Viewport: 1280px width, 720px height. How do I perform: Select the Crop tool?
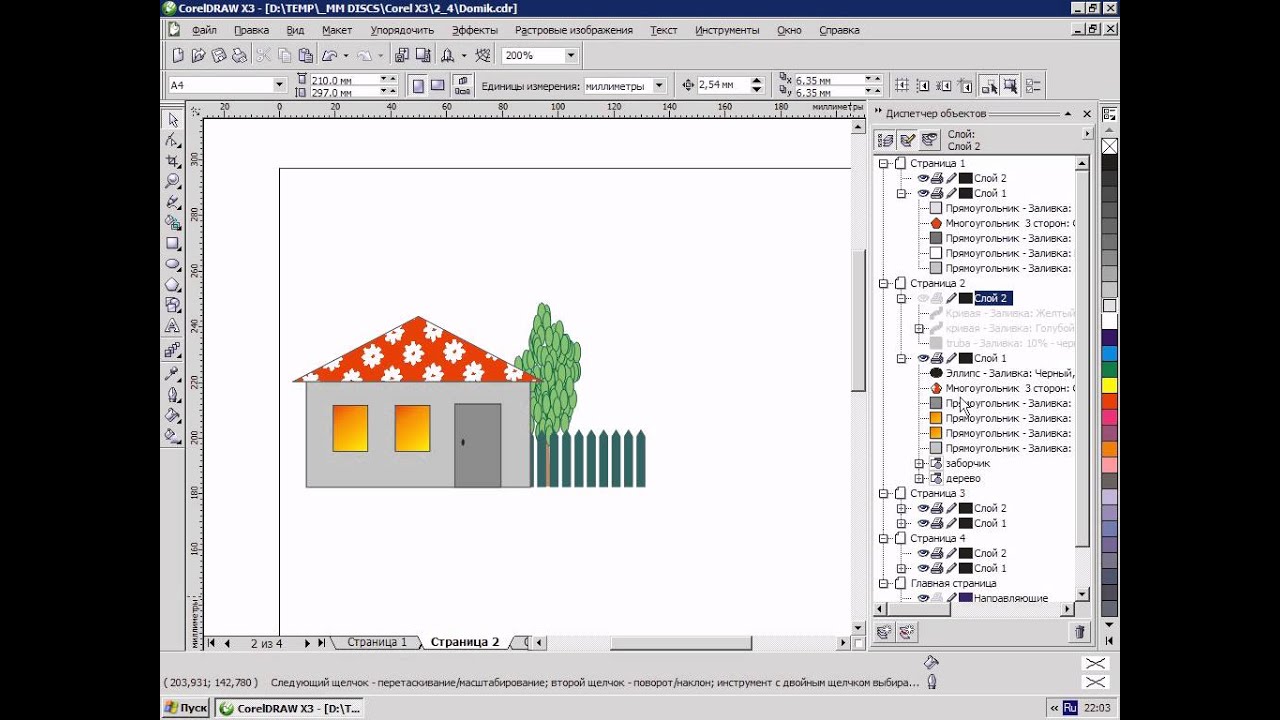click(x=173, y=161)
